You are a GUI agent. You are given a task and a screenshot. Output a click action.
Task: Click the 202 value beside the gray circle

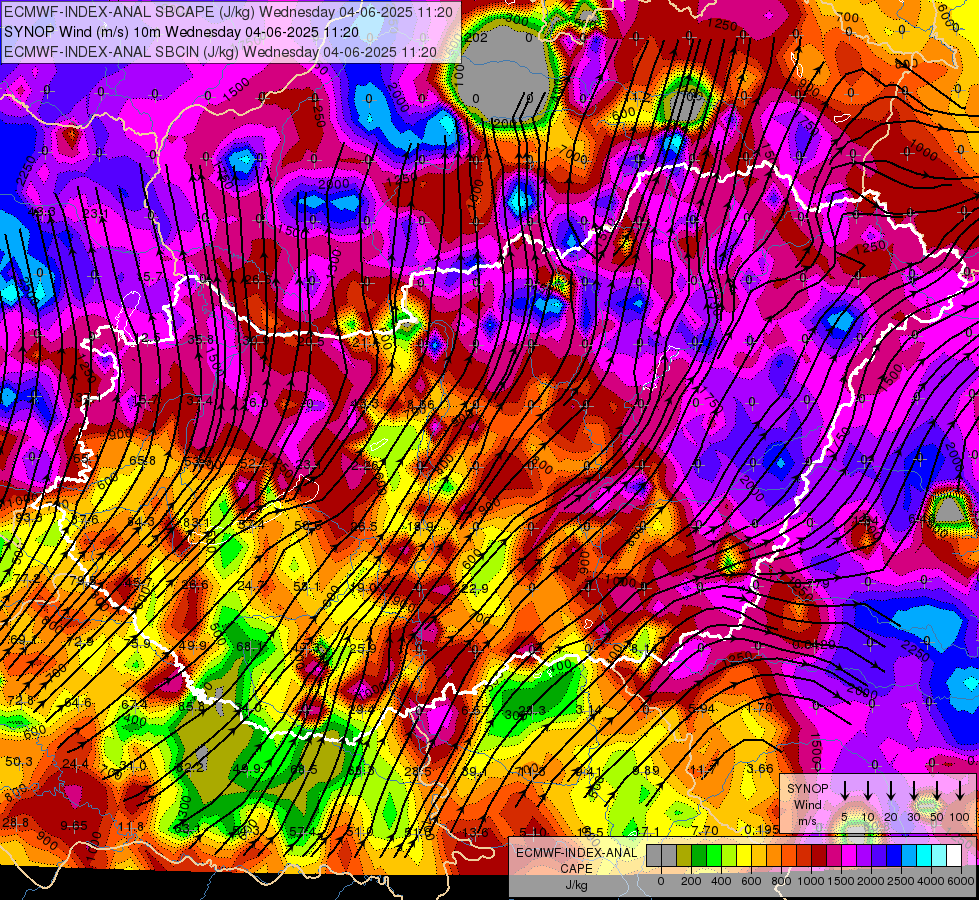476,37
